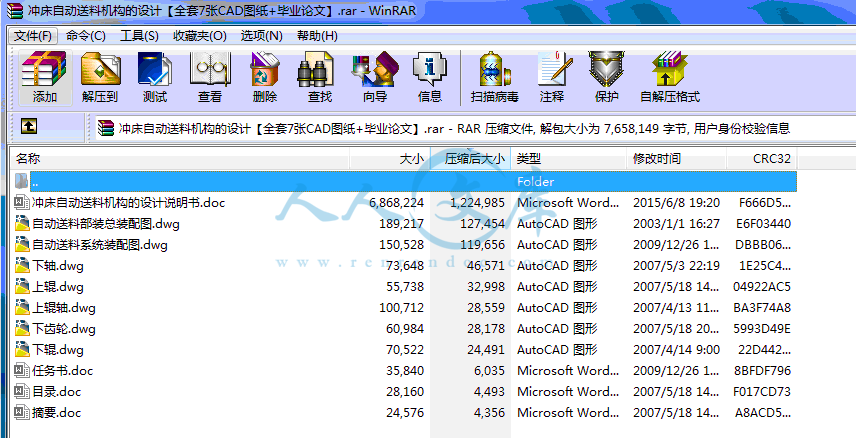Image resolution: width=856 pixels, height=438 pixels.
Task: Click the DWG icon of 自动送料系统装配图.dwg
Action: [22, 245]
